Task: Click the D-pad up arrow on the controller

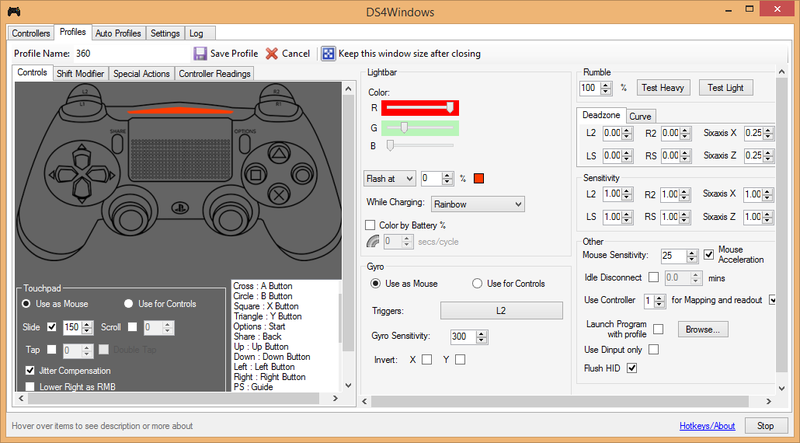Action: (x=80, y=155)
